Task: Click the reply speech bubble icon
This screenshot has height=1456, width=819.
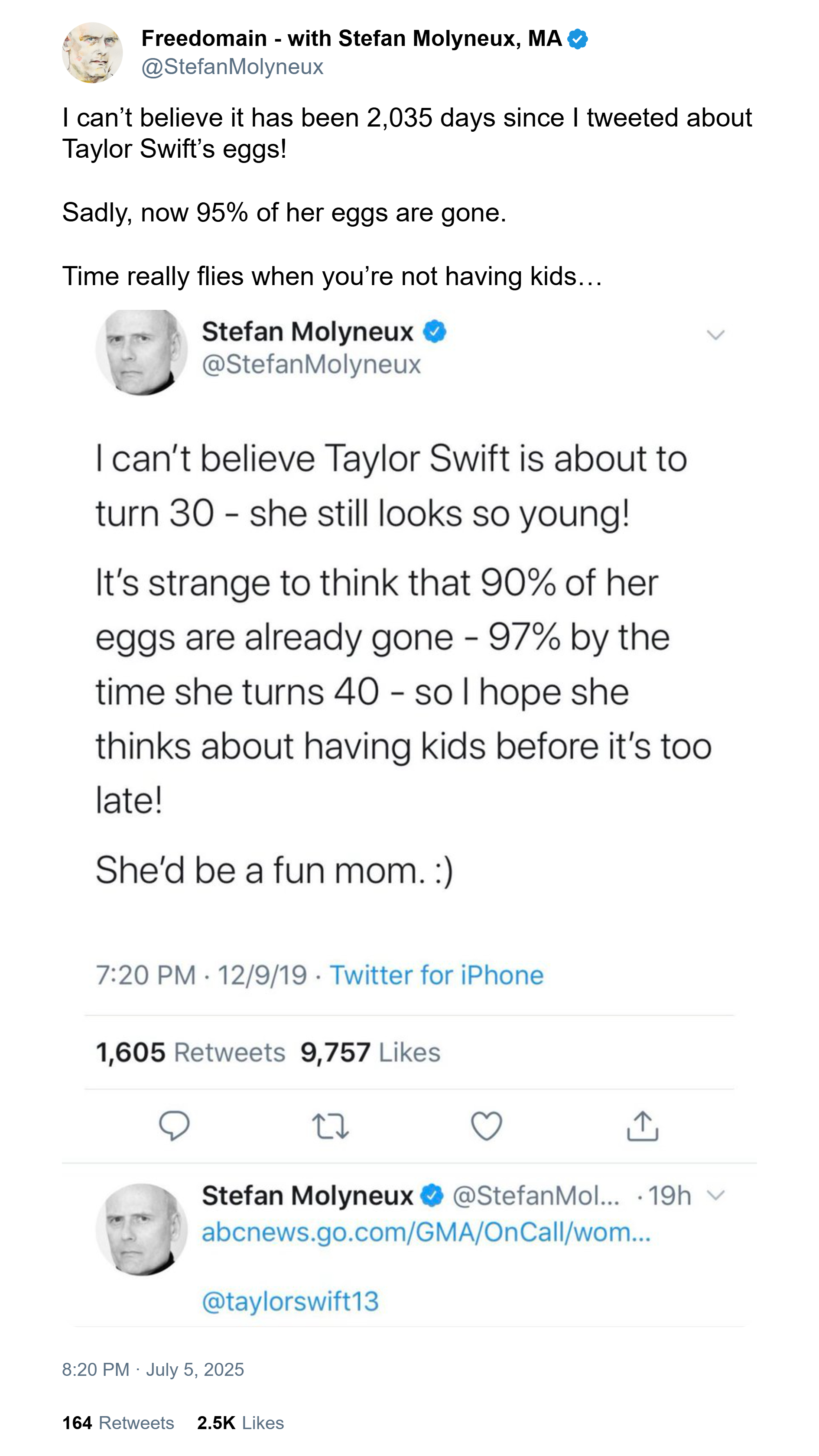Action: pos(174,1125)
